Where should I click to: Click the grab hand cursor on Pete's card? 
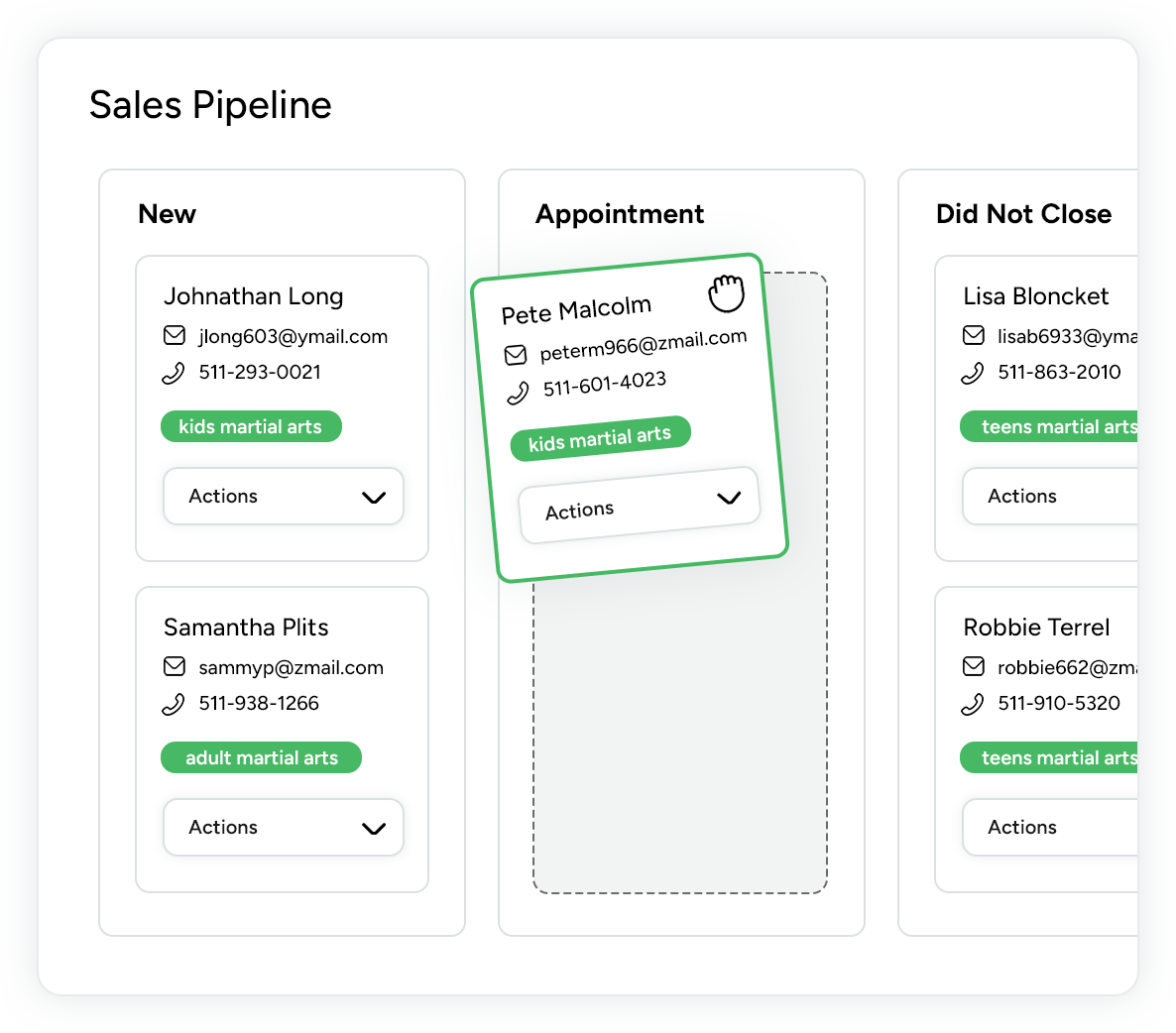726,292
